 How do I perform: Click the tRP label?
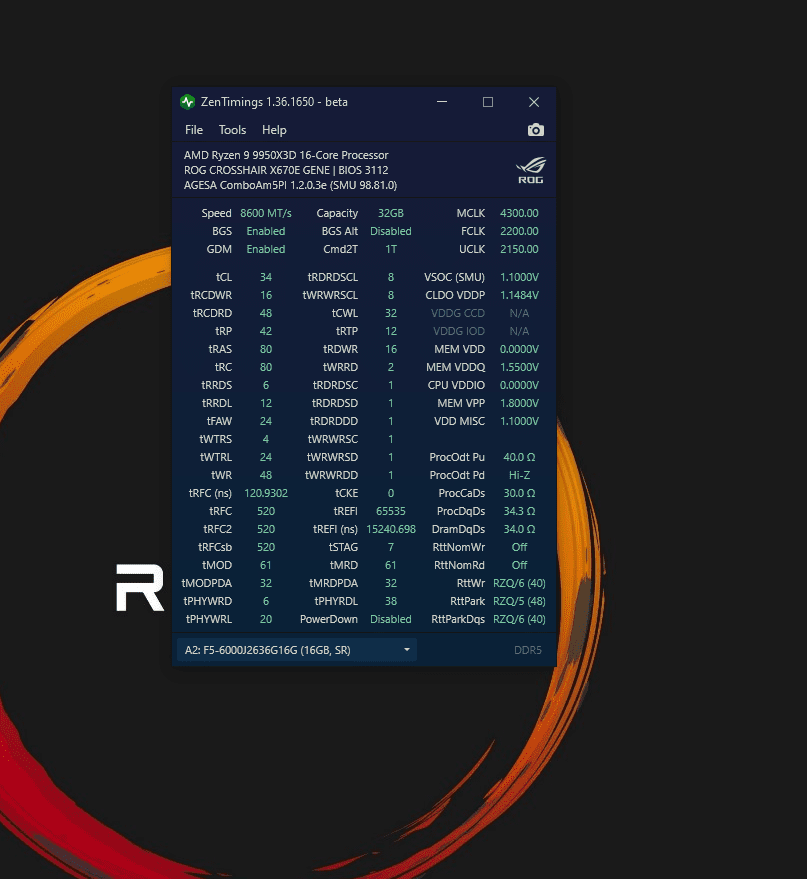tap(224, 331)
